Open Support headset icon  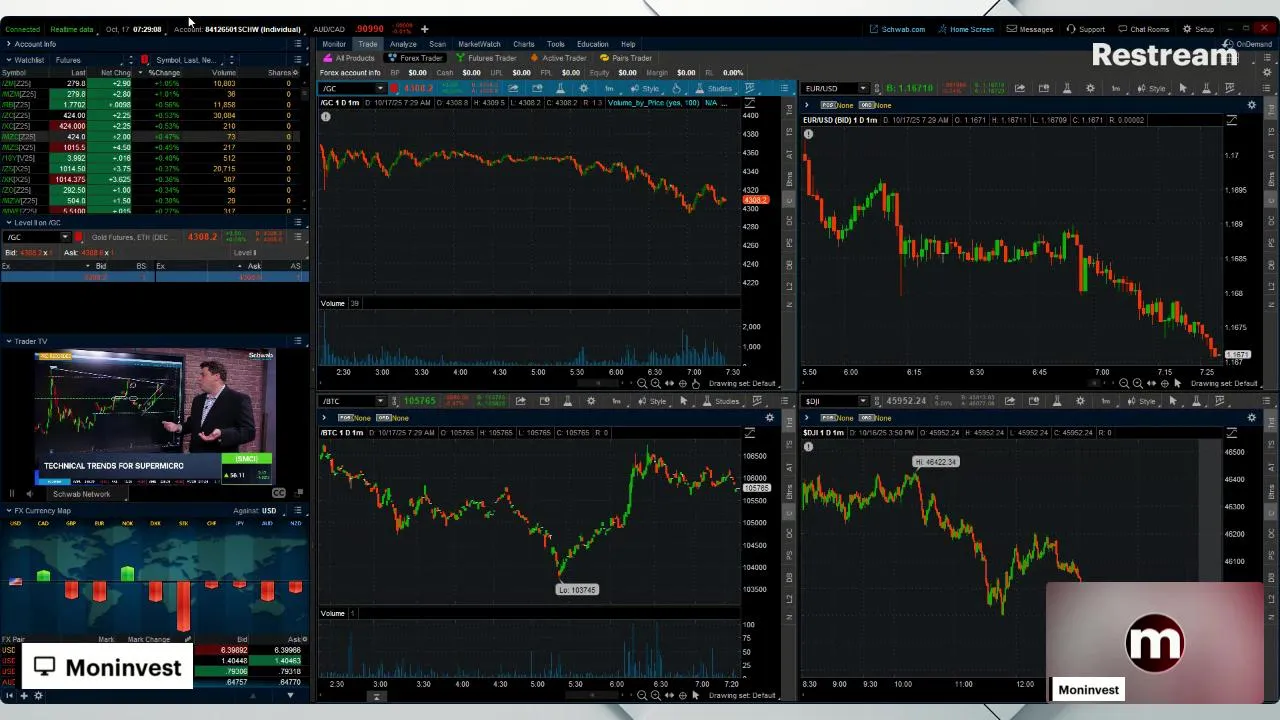point(1086,29)
